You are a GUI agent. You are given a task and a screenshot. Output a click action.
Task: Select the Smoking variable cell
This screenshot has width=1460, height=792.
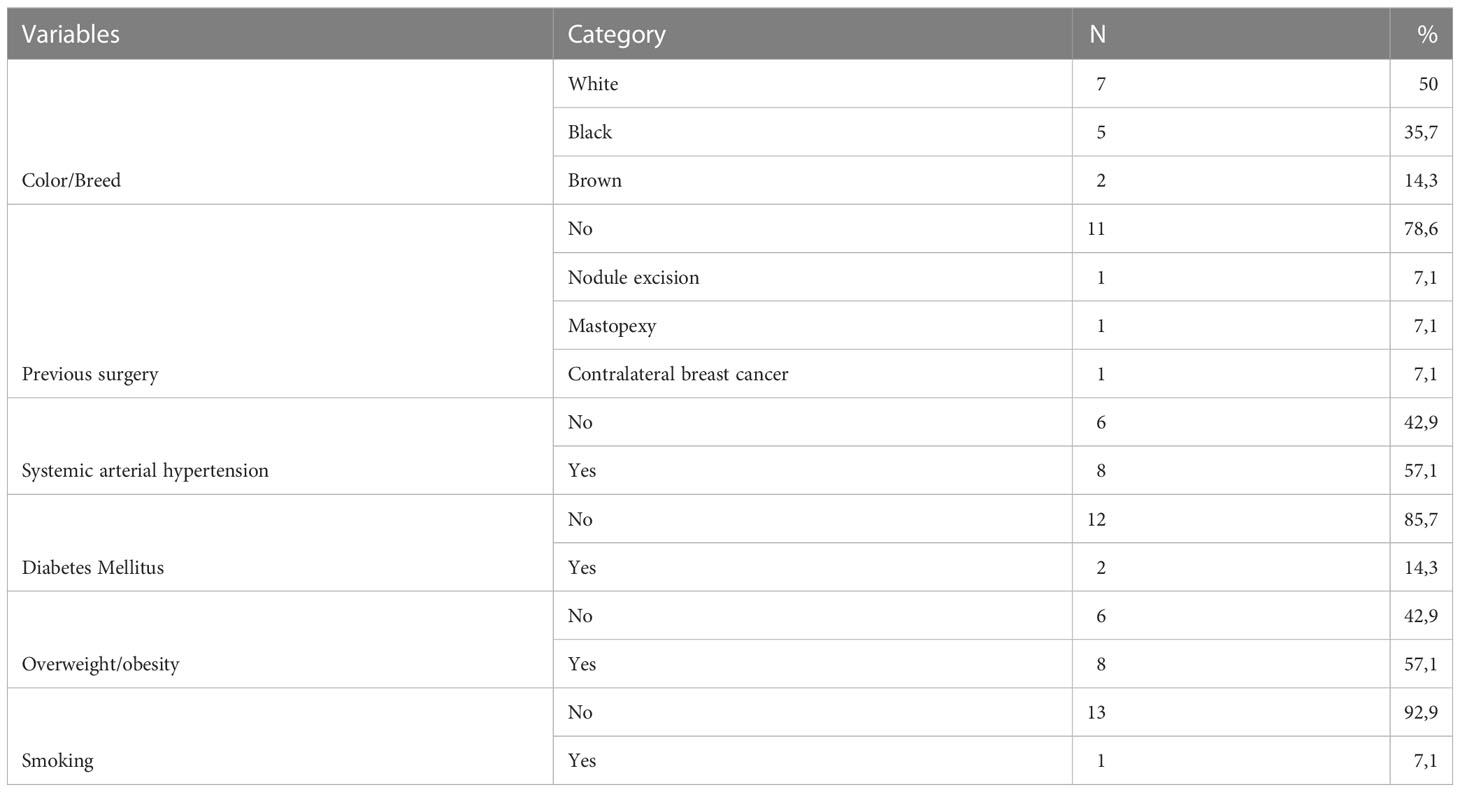coord(280,736)
